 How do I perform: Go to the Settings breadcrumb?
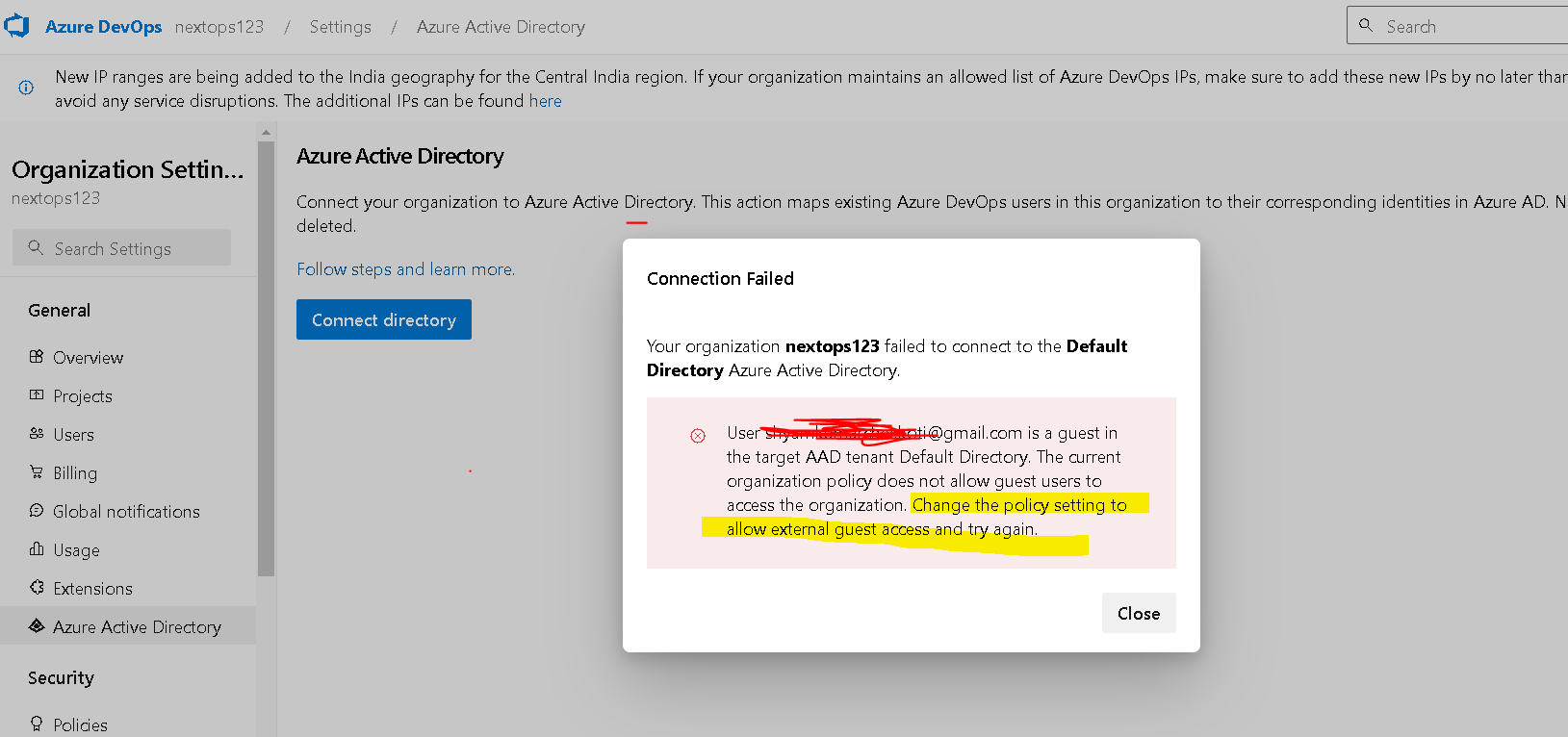tap(340, 27)
